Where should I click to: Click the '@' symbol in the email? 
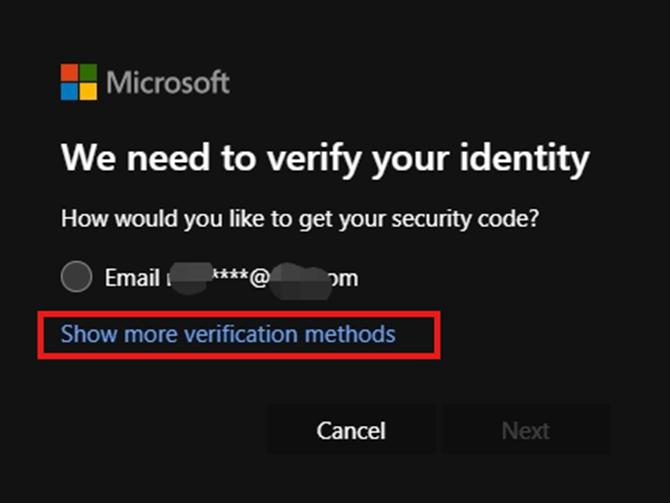click(x=259, y=278)
